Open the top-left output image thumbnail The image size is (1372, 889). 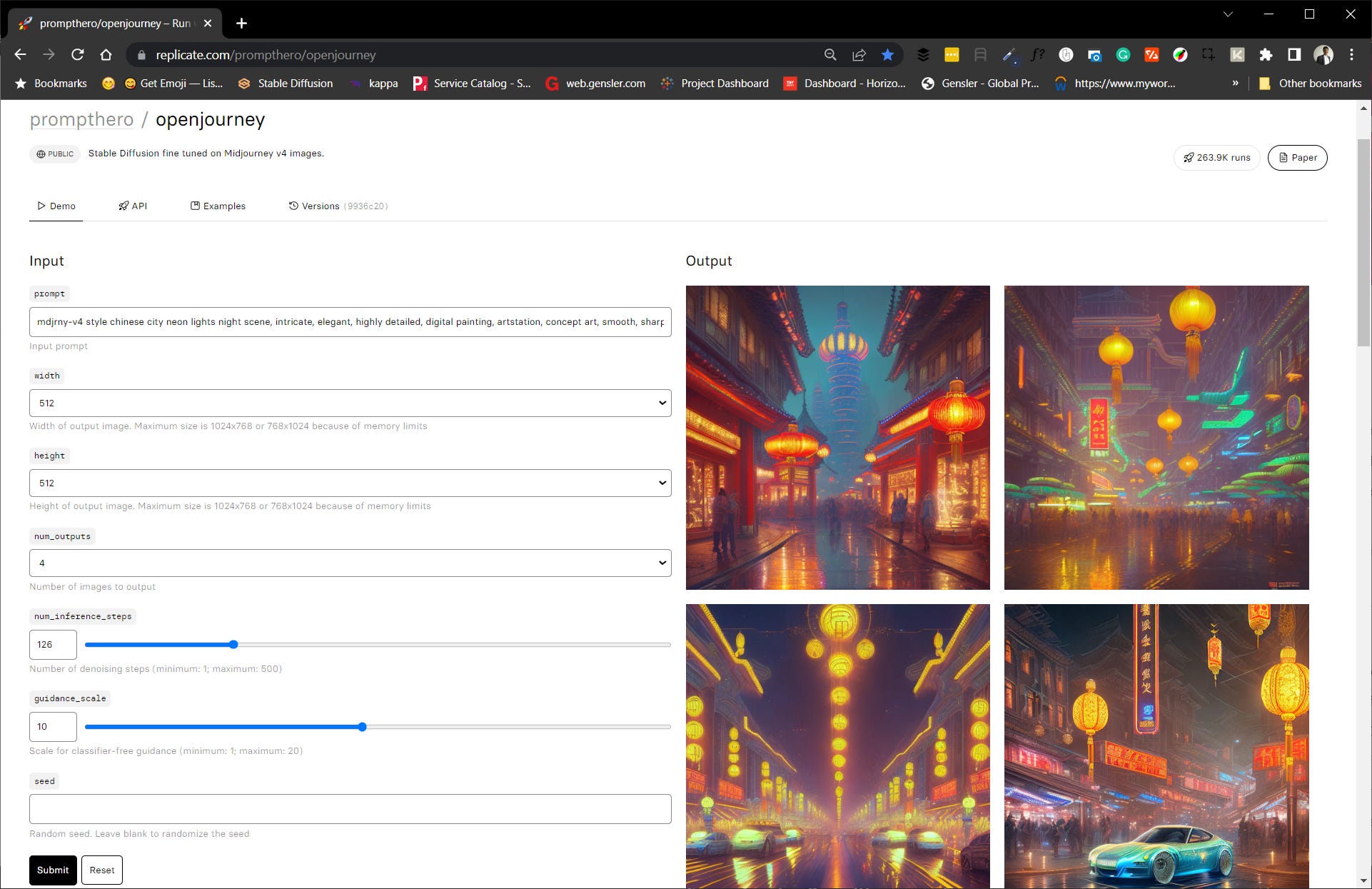[837, 437]
